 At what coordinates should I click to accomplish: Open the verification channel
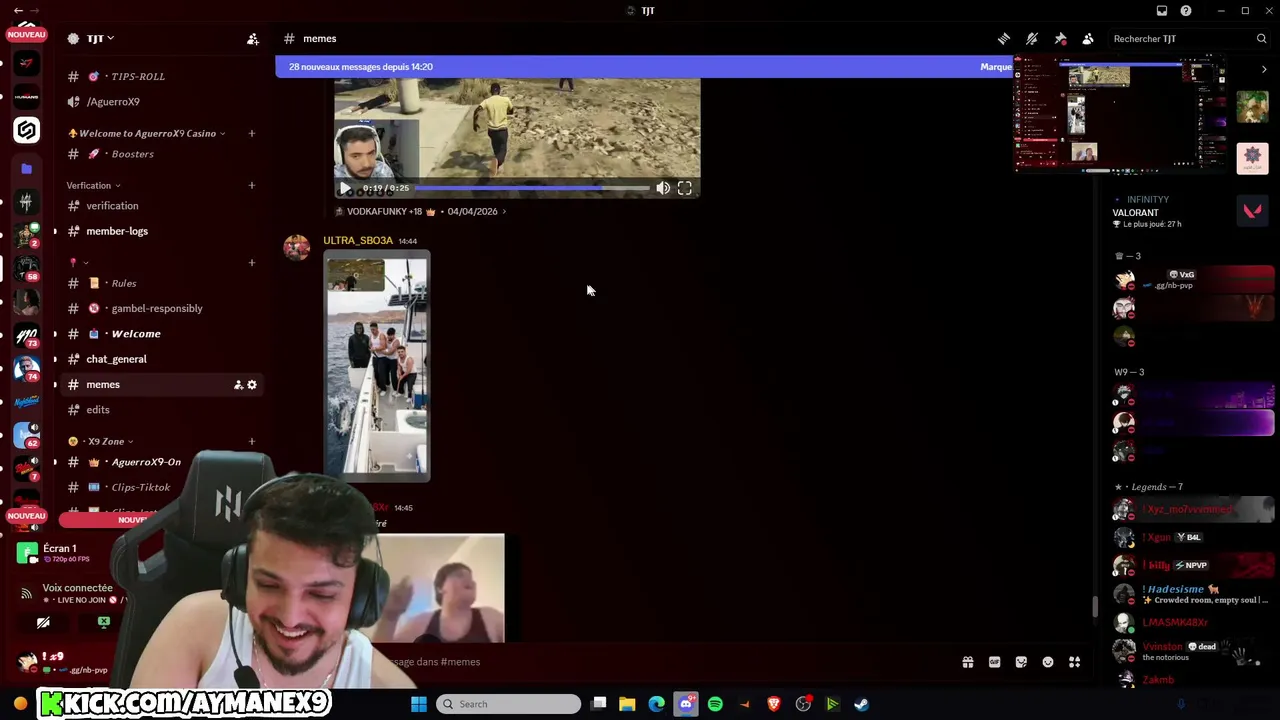pyautogui.click(x=112, y=206)
